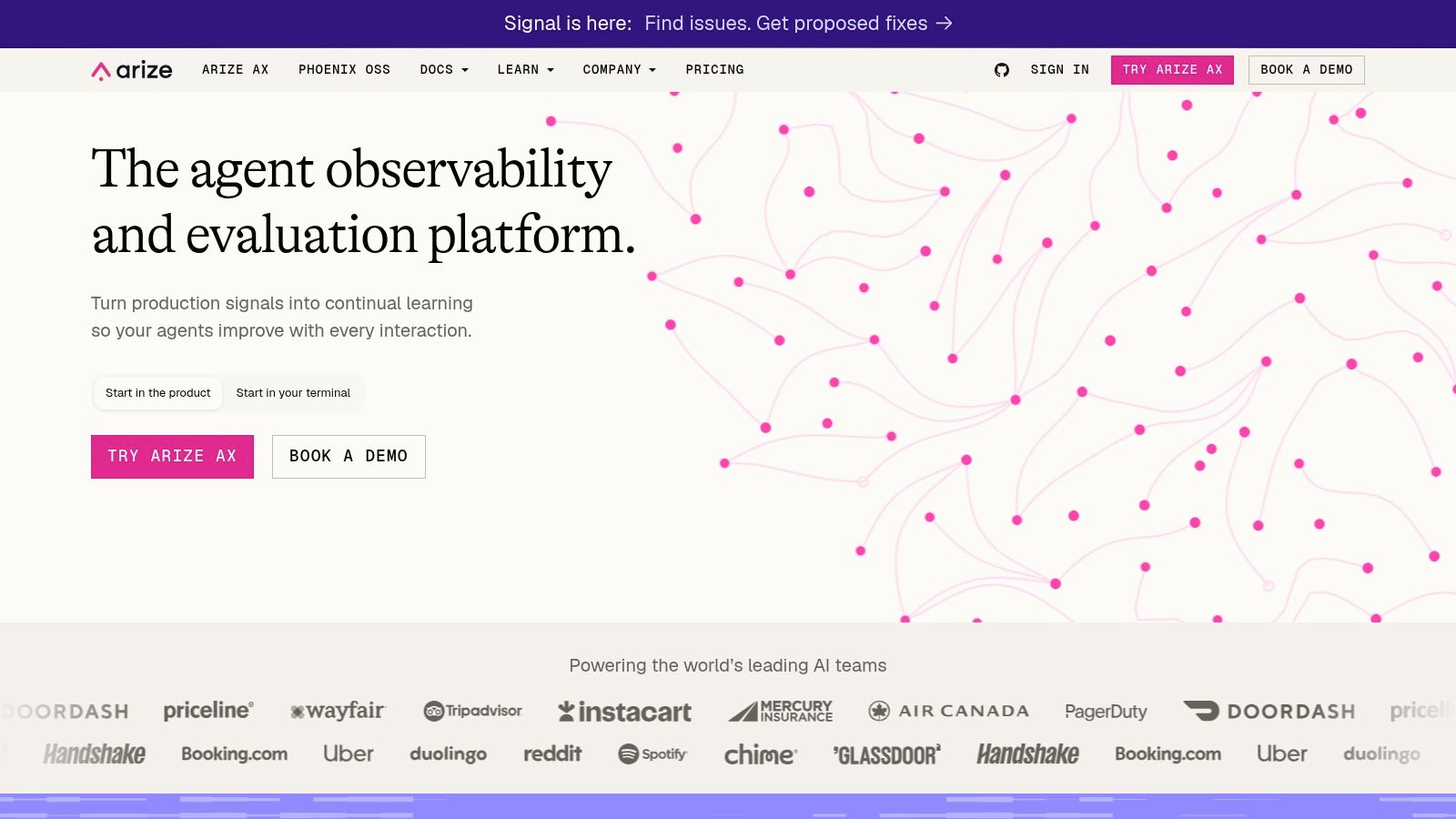Click the first Uber logo
This screenshot has height=819, width=1456.
349,753
